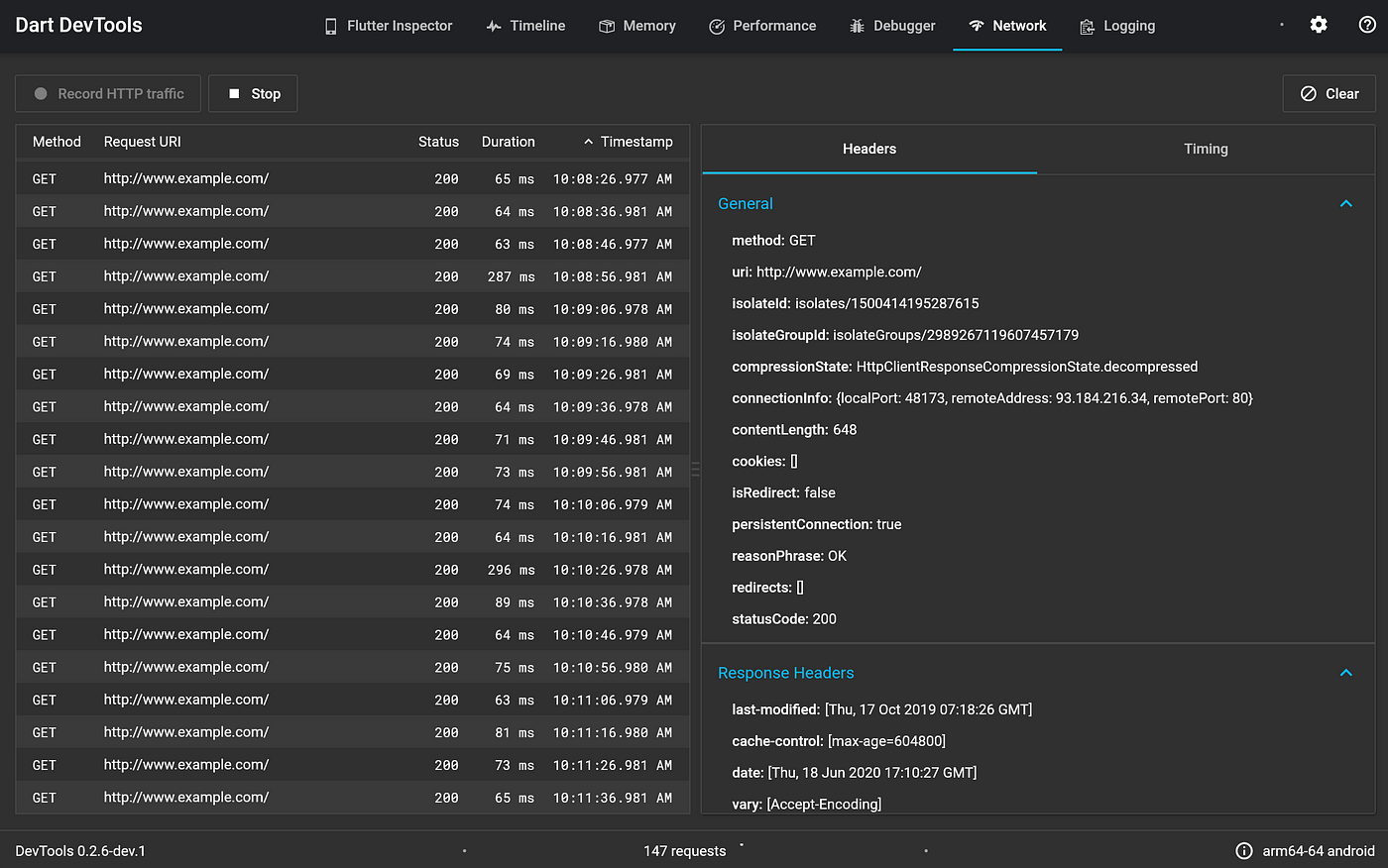This screenshot has width=1388, height=868.
Task: Switch to the Timing tab
Action: (x=1206, y=149)
